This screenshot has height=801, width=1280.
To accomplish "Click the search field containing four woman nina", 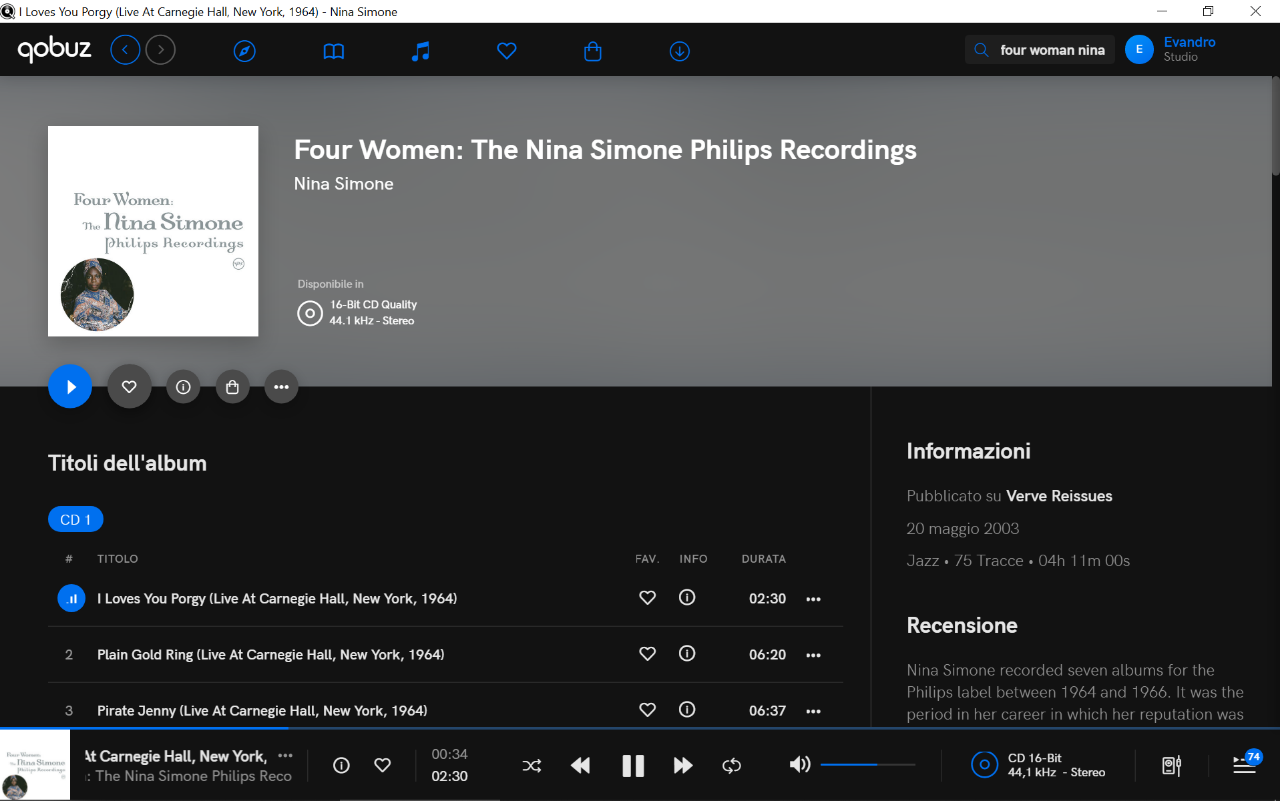I will [x=1051, y=50].
